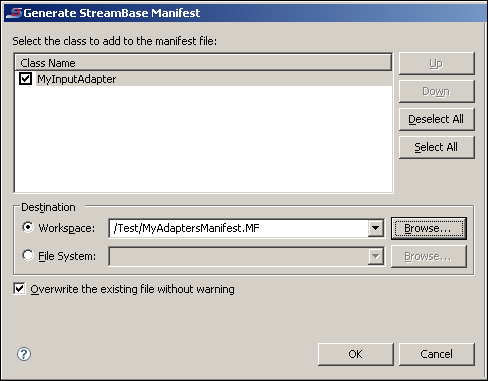This screenshot has height=381, width=488.
Task: Choose the File System radio option
Action: click(x=28, y=256)
